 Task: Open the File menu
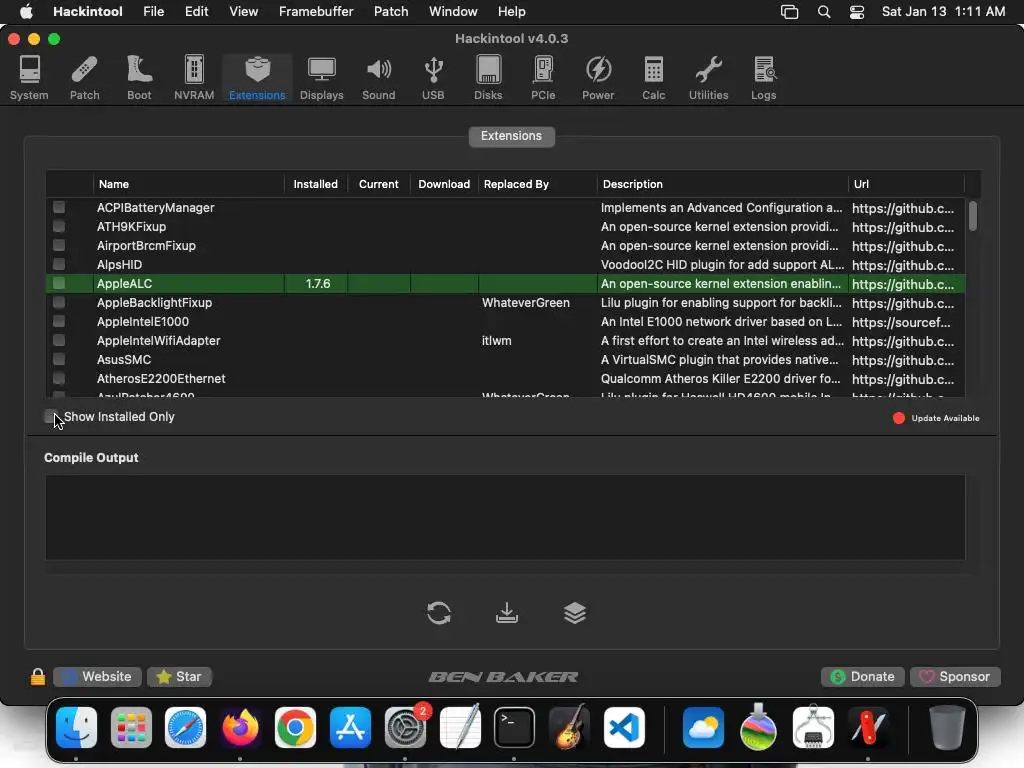(x=153, y=12)
